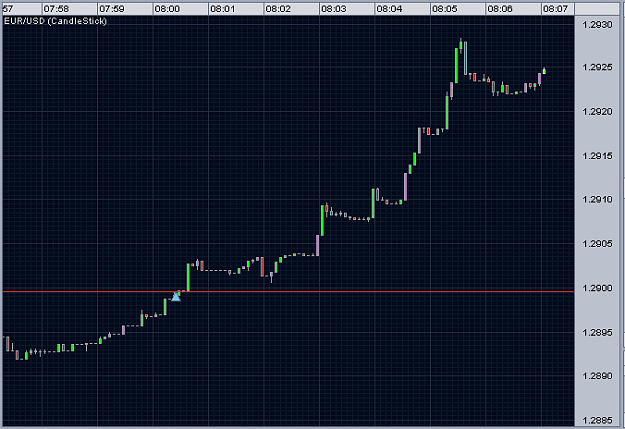Click the 08:03 time axis label

334,8
